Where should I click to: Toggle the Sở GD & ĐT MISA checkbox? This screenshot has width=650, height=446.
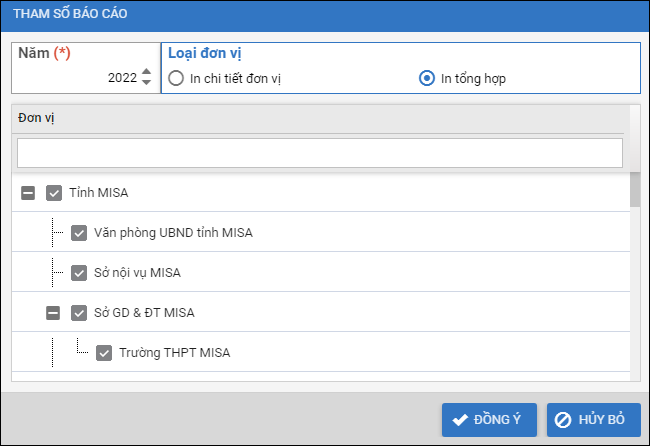pyautogui.click(x=79, y=313)
